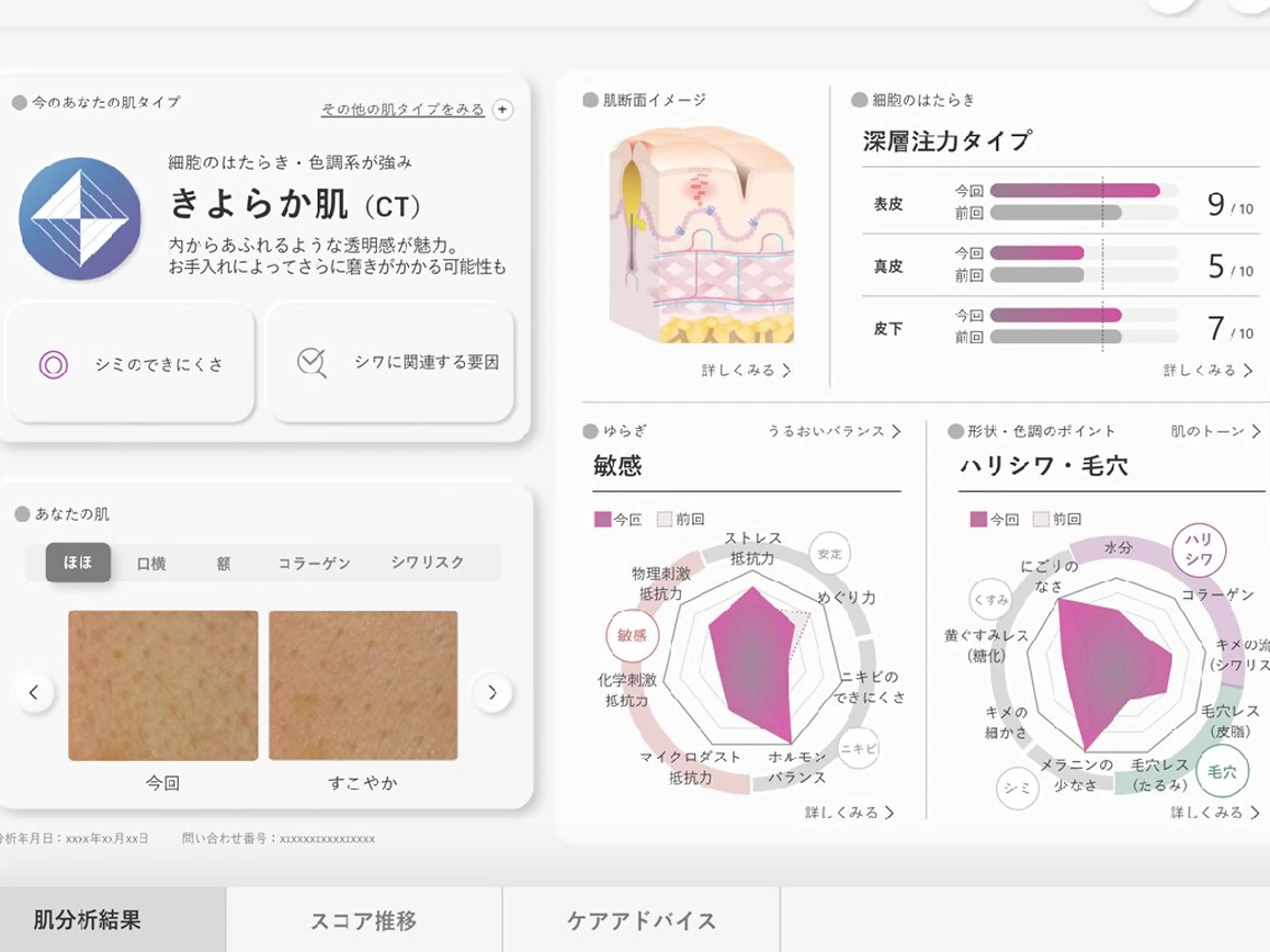The image size is (1270, 952).
Task: Click the シミ circle badge below the chart
Action: click(x=1017, y=788)
